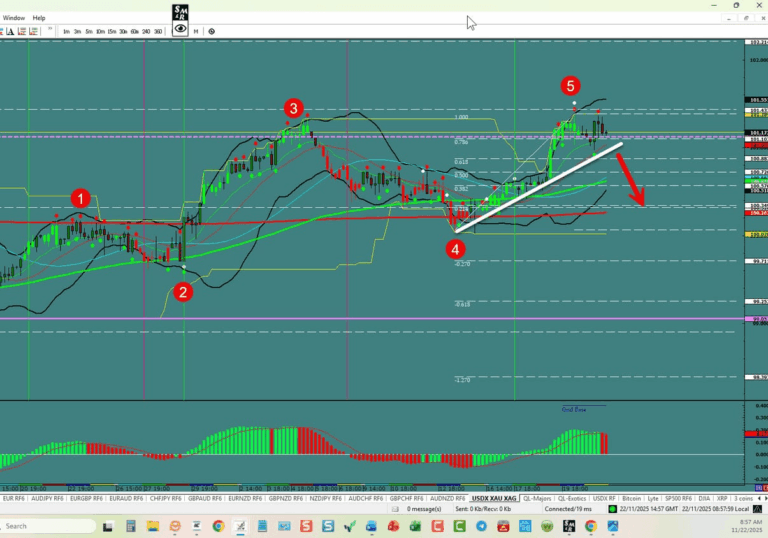Open the green 'C' app on taskbar

coord(459,527)
